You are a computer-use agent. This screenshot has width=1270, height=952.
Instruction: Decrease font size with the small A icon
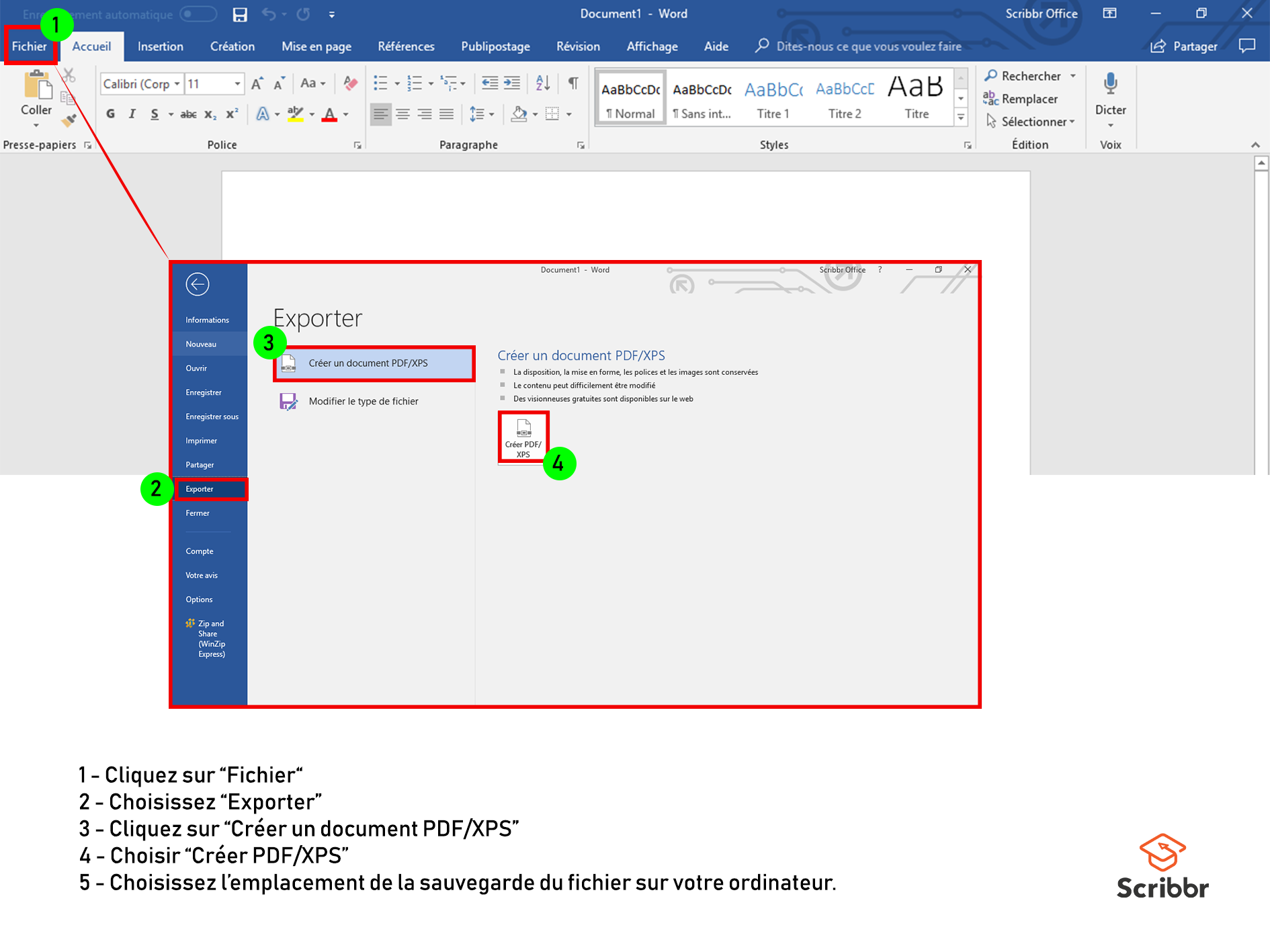click(280, 84)
